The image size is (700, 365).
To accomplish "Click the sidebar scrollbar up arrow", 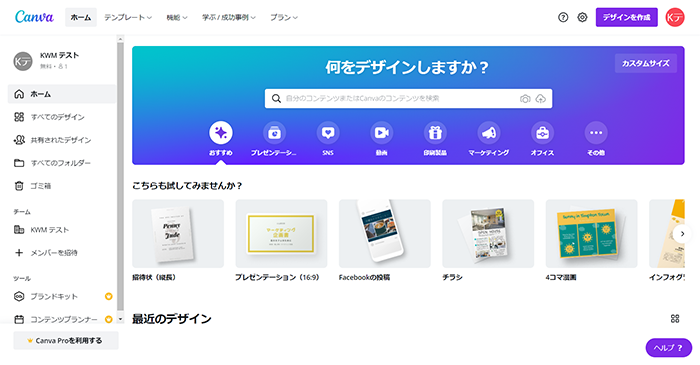I will 120,40.
